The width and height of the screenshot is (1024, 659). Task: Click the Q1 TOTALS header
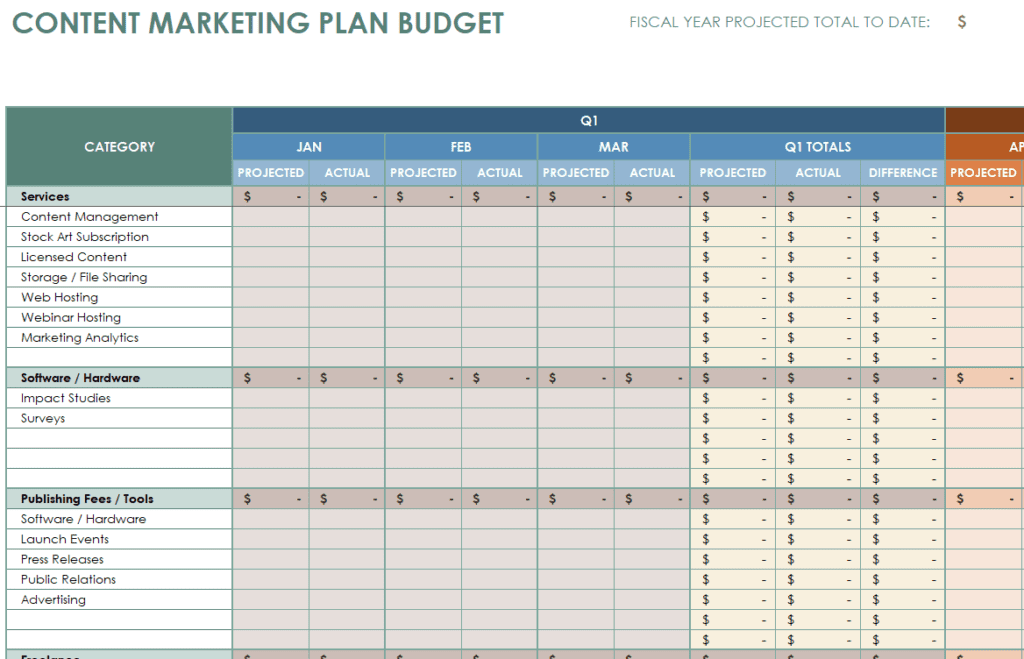click(818, 147)
